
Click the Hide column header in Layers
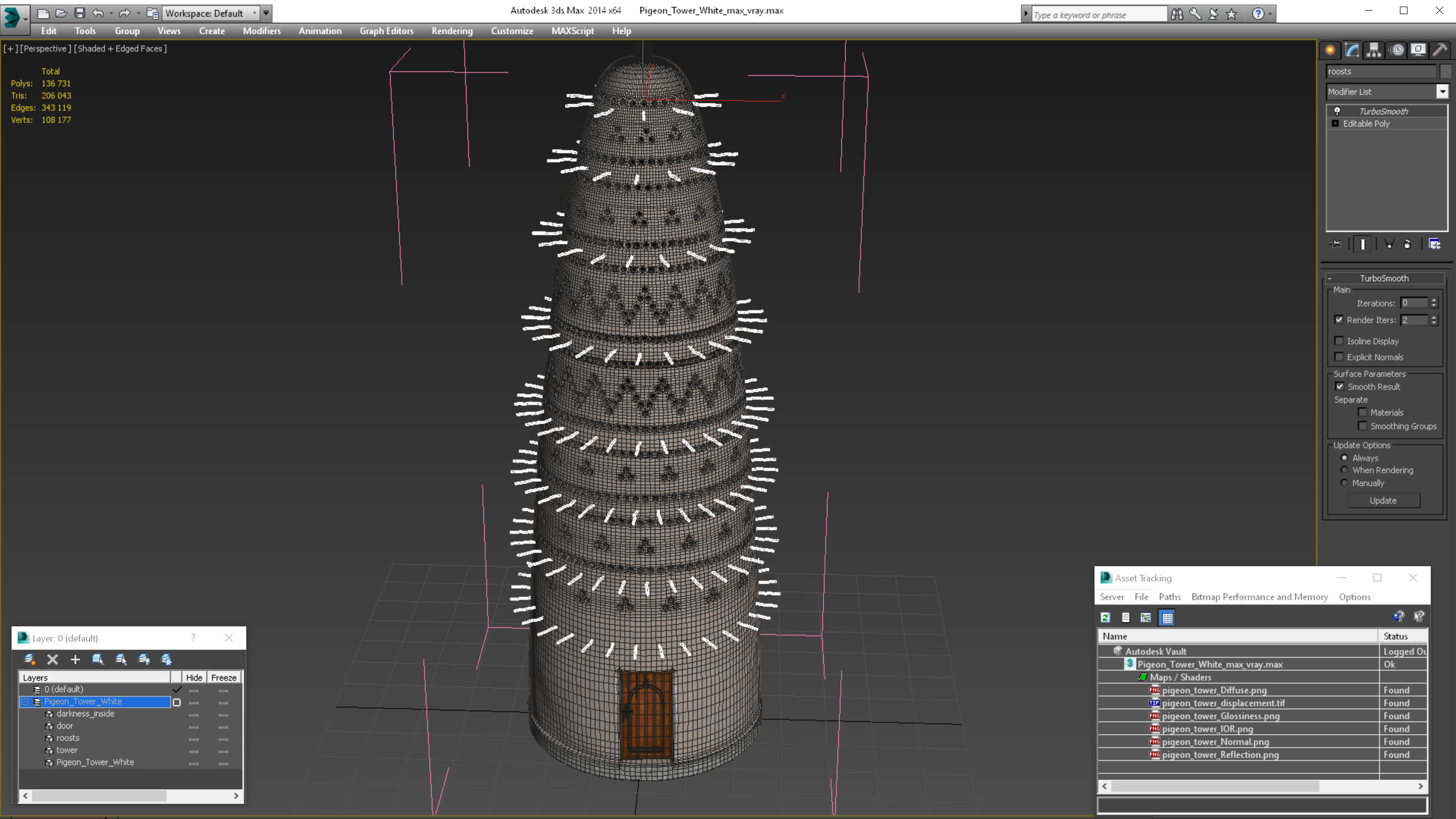point(194,677)
